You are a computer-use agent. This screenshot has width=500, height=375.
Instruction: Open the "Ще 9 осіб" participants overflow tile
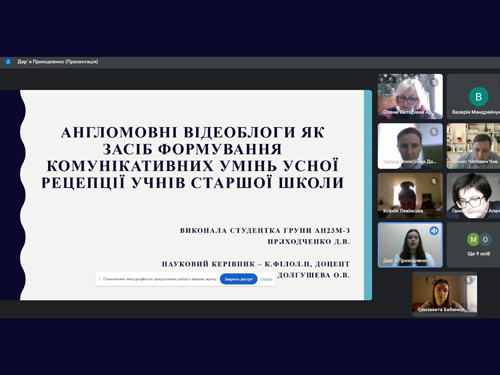[x=473, y=245]
